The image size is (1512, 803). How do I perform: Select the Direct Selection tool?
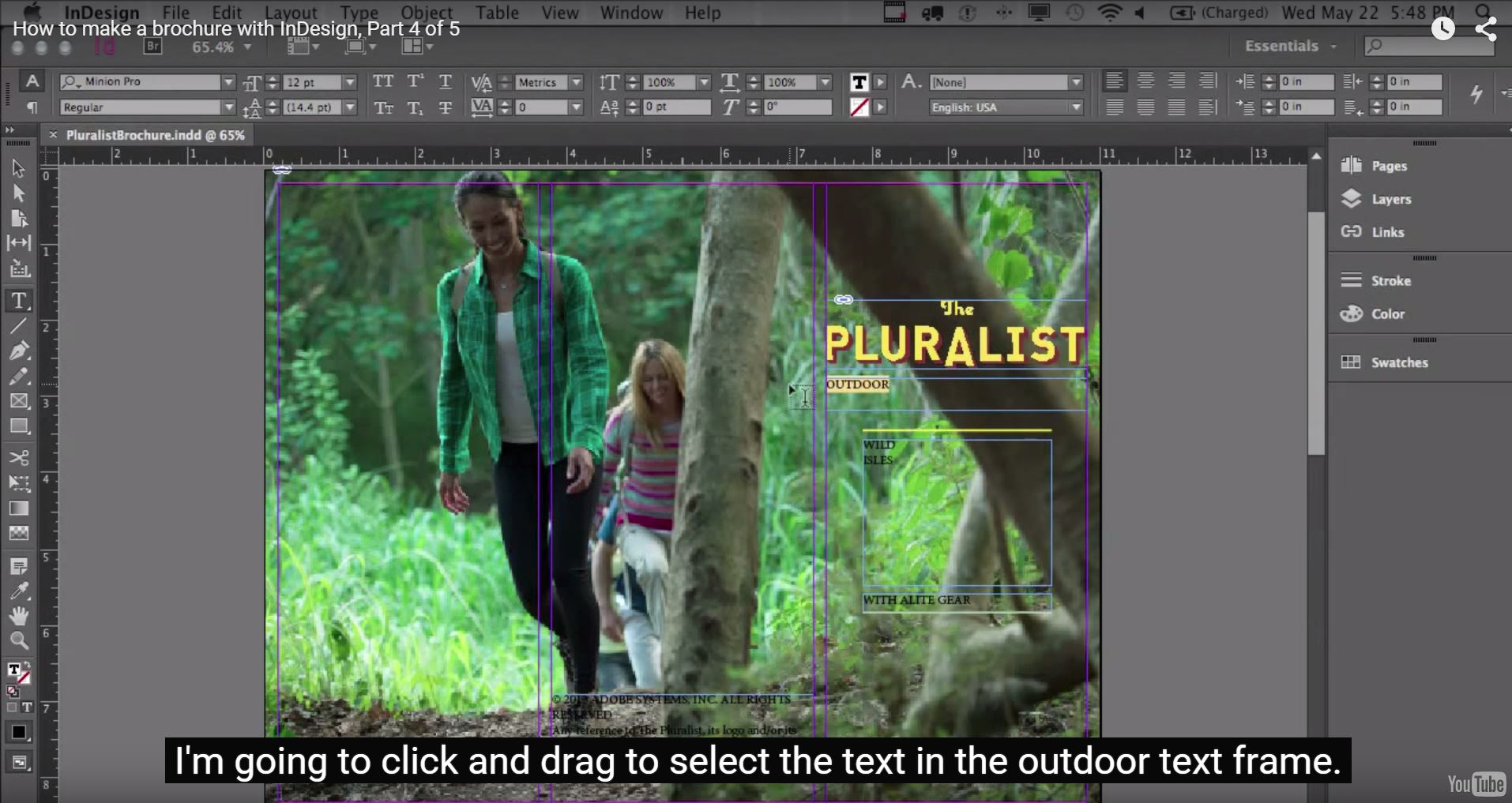click(18, 193)
